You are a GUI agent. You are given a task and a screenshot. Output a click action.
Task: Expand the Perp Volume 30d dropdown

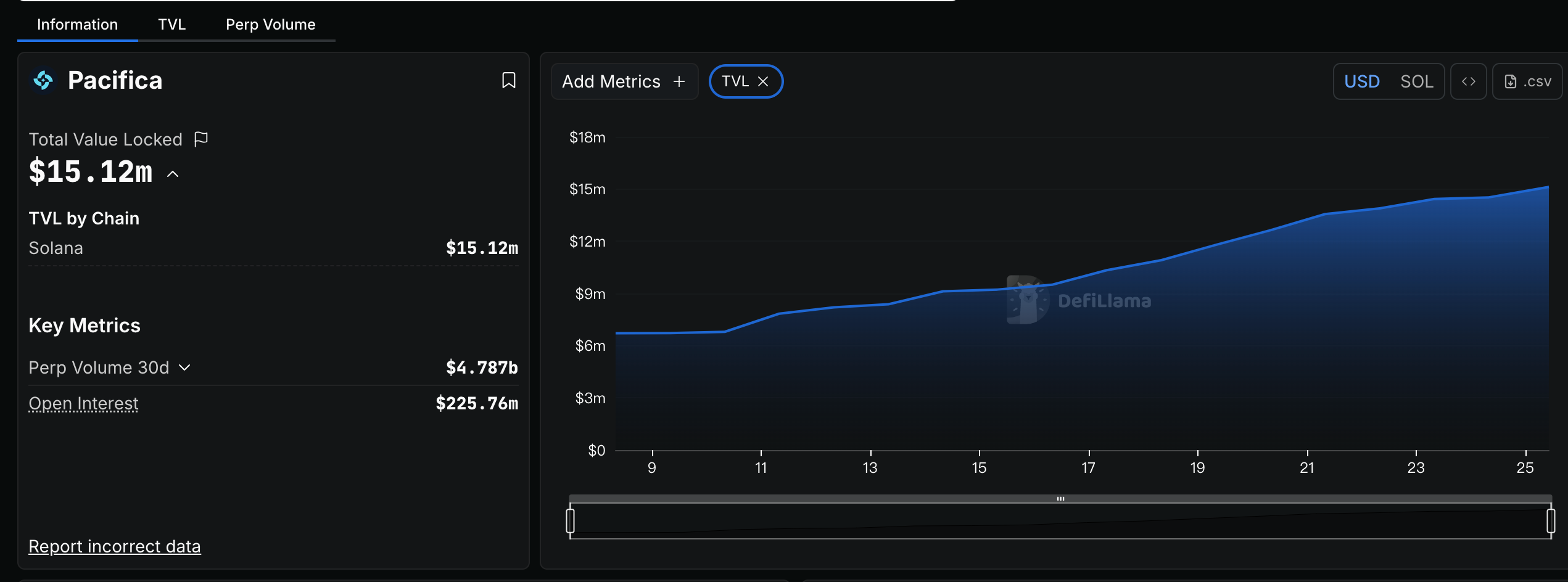tap(184, 368)
